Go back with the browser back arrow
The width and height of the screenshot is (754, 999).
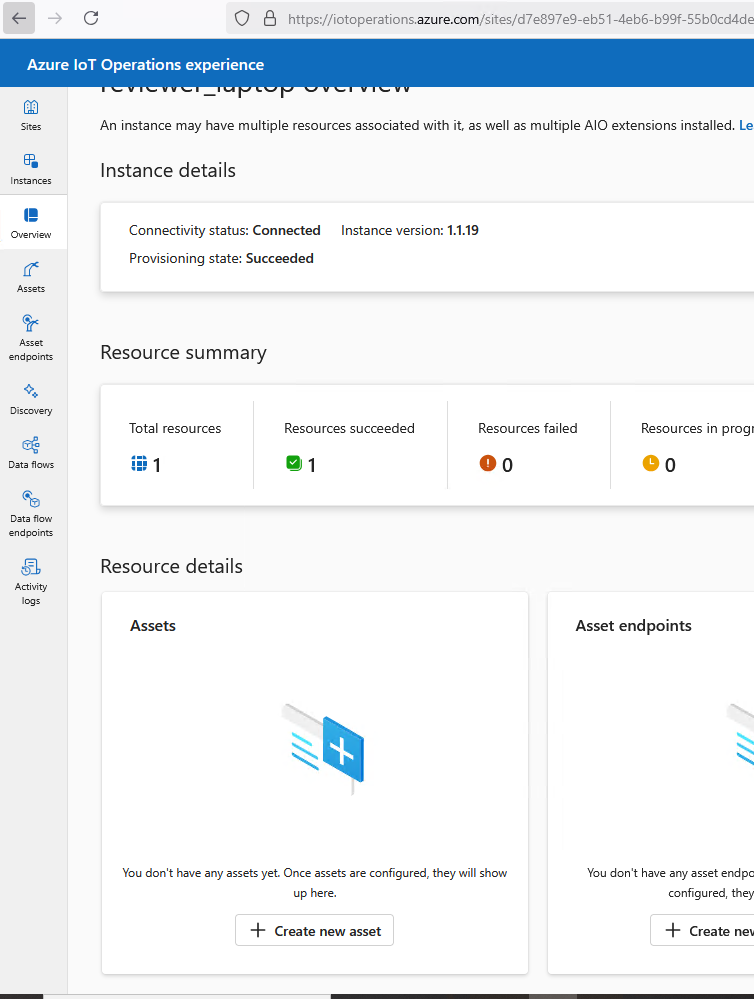coord(19,18)
